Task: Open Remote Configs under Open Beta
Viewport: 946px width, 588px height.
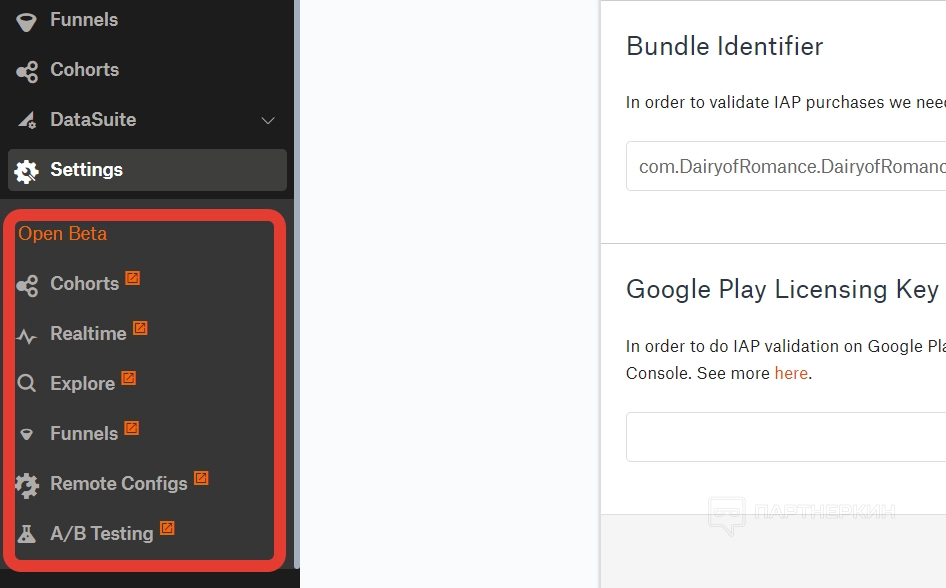Action: (x=119, y=484)
